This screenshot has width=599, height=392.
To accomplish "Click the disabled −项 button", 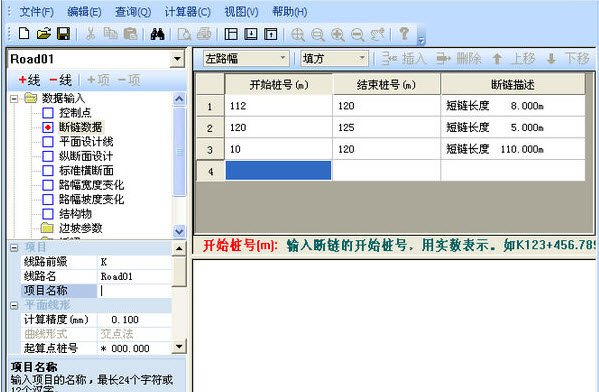I will point(129,80).
